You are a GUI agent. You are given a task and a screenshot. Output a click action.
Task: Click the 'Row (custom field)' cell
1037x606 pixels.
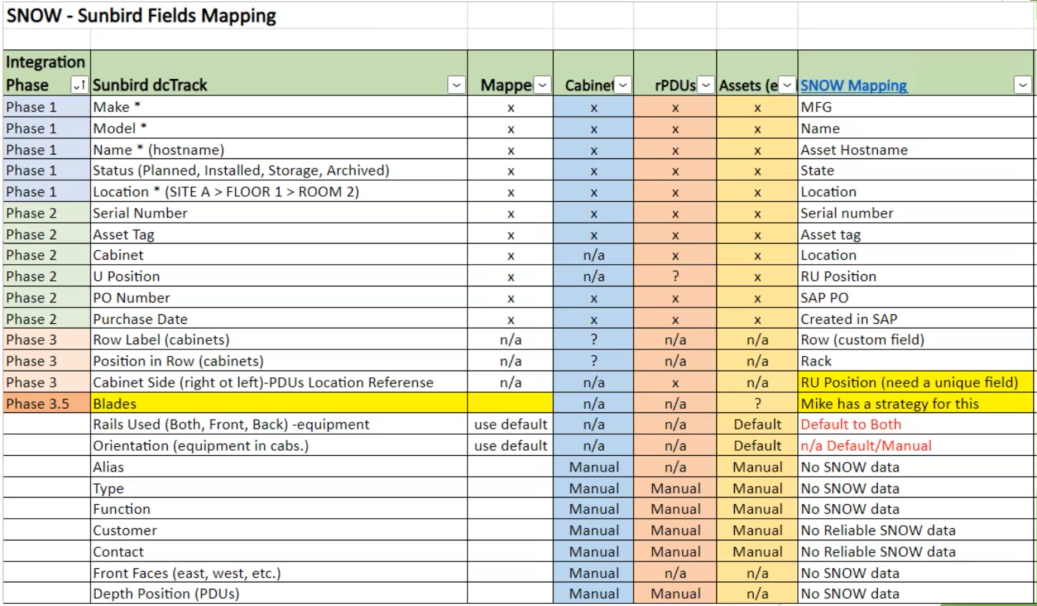coord(915,339)
